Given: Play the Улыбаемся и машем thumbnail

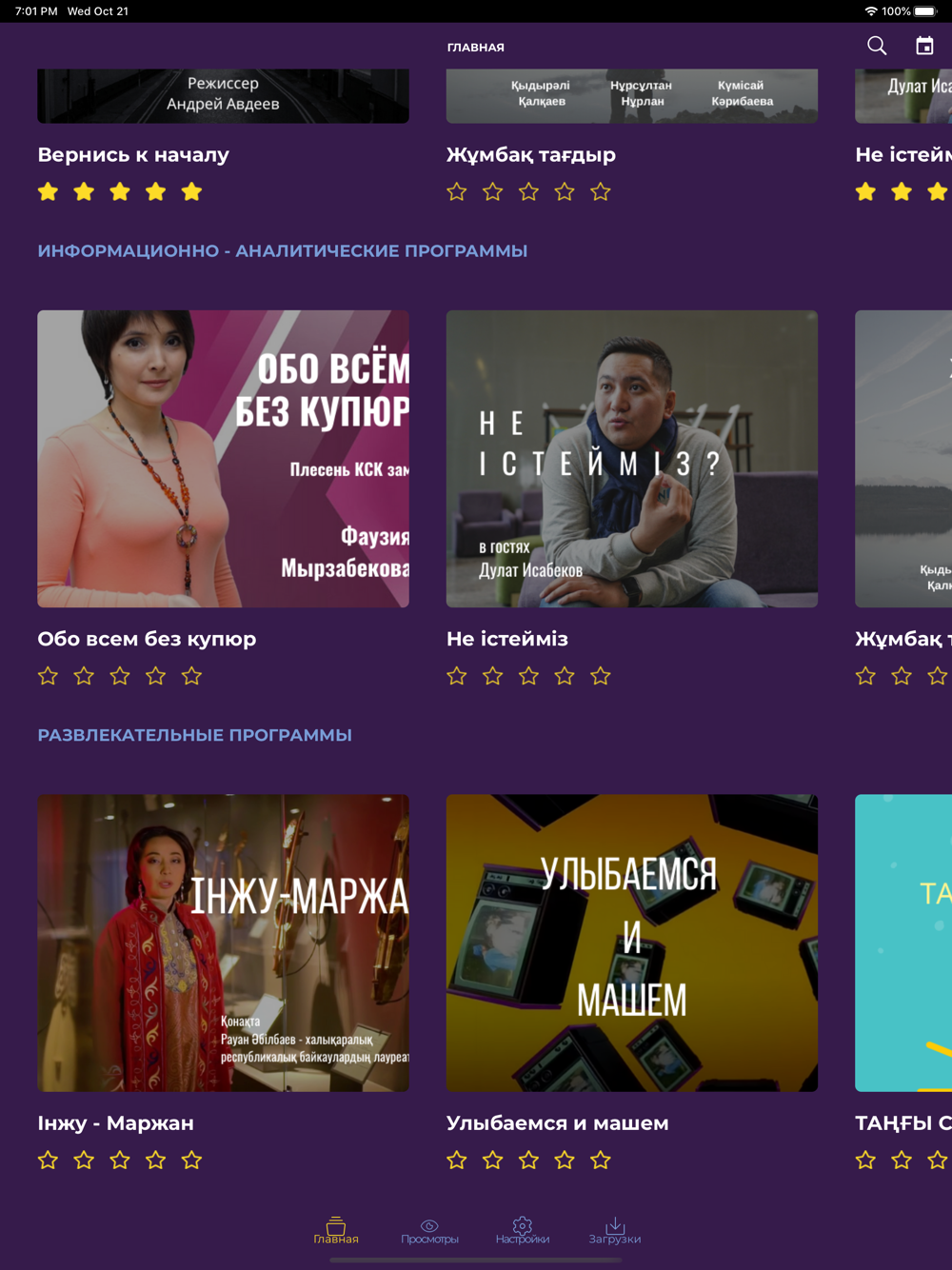Looking at the screenshot, I should pyautogui.click(x=632, y=943).
